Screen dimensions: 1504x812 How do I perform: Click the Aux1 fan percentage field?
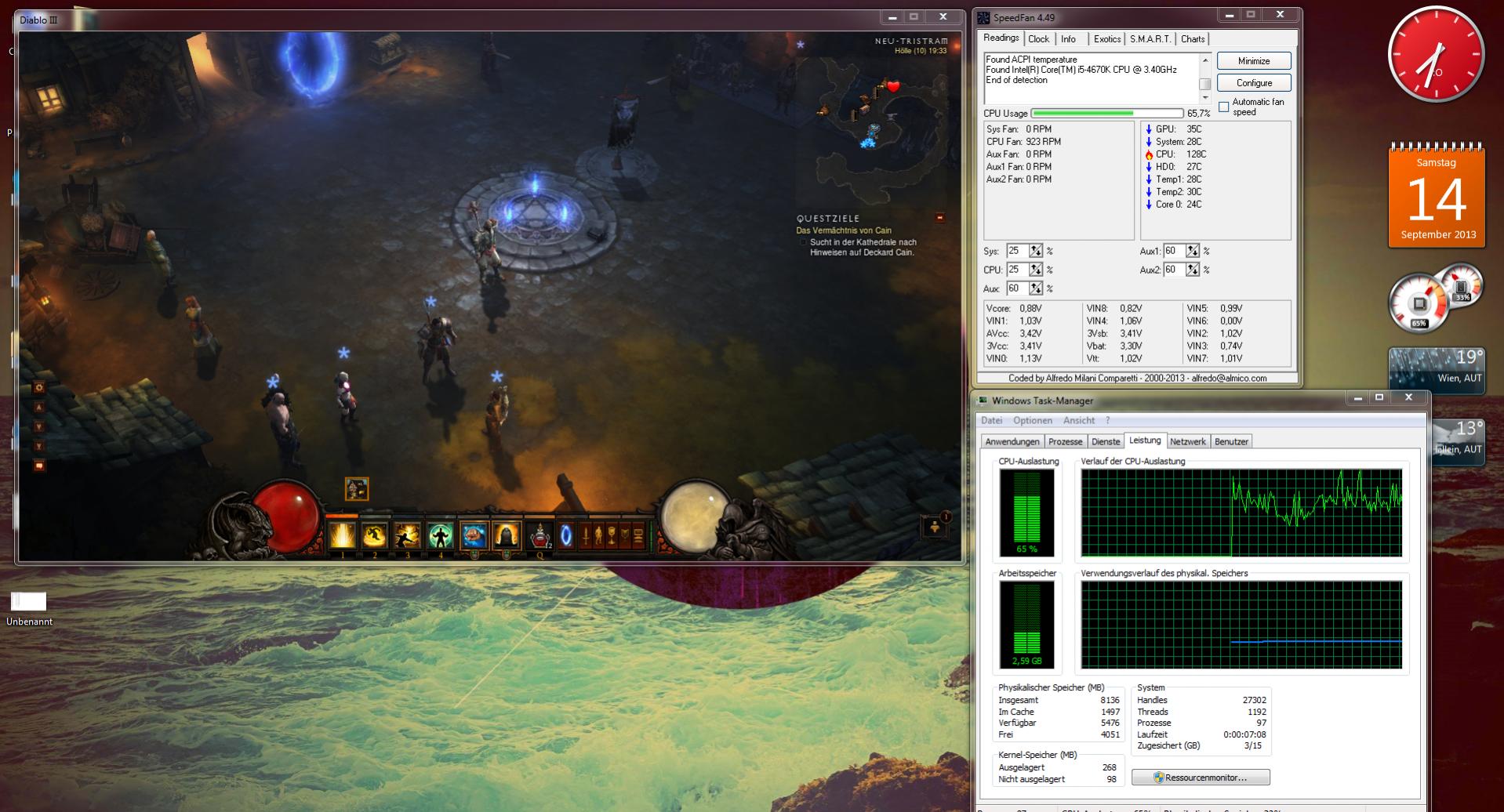(x=1175, y=251)
